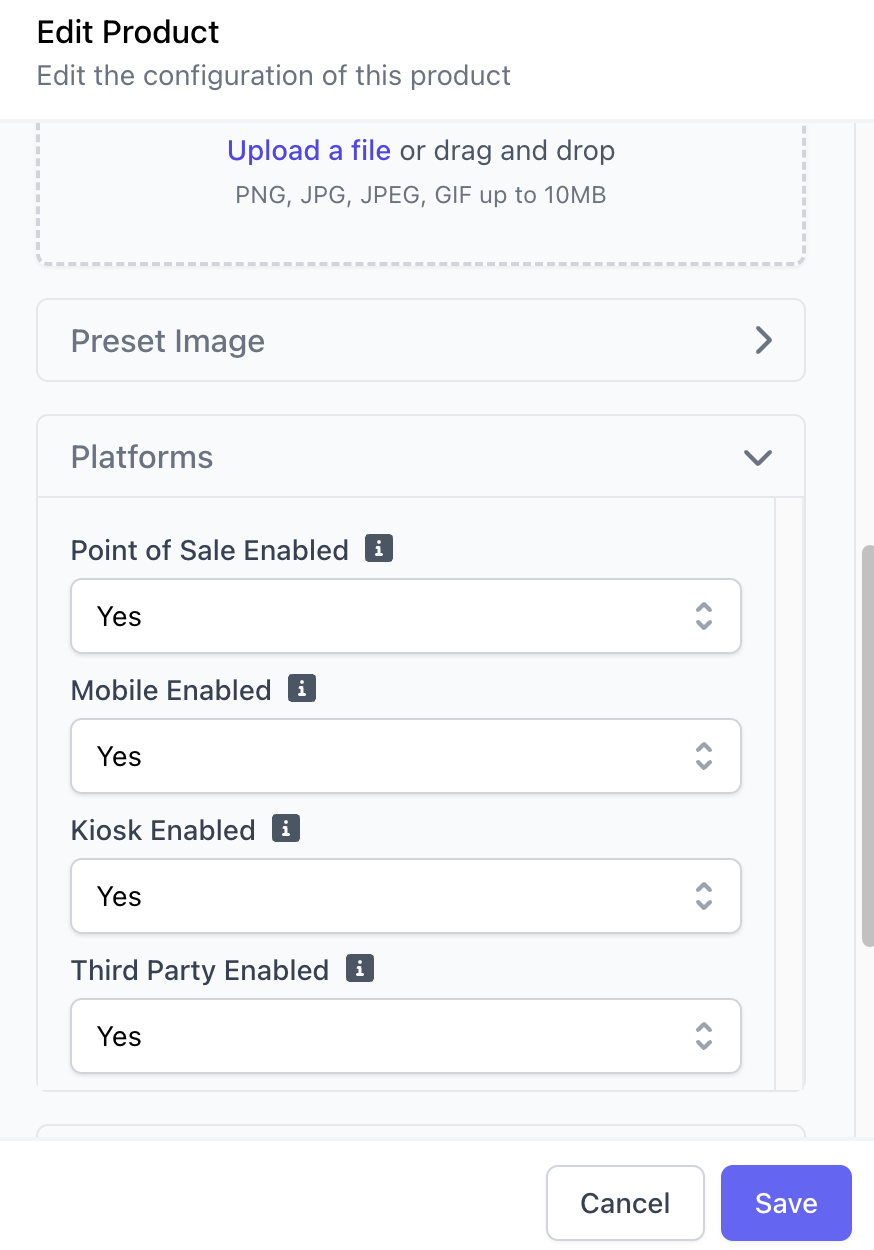Viewport: 874px width, 1250px height.
Task: Click the Third Party select arrows
Action: pyautogui.click(x=704, y=1036)
